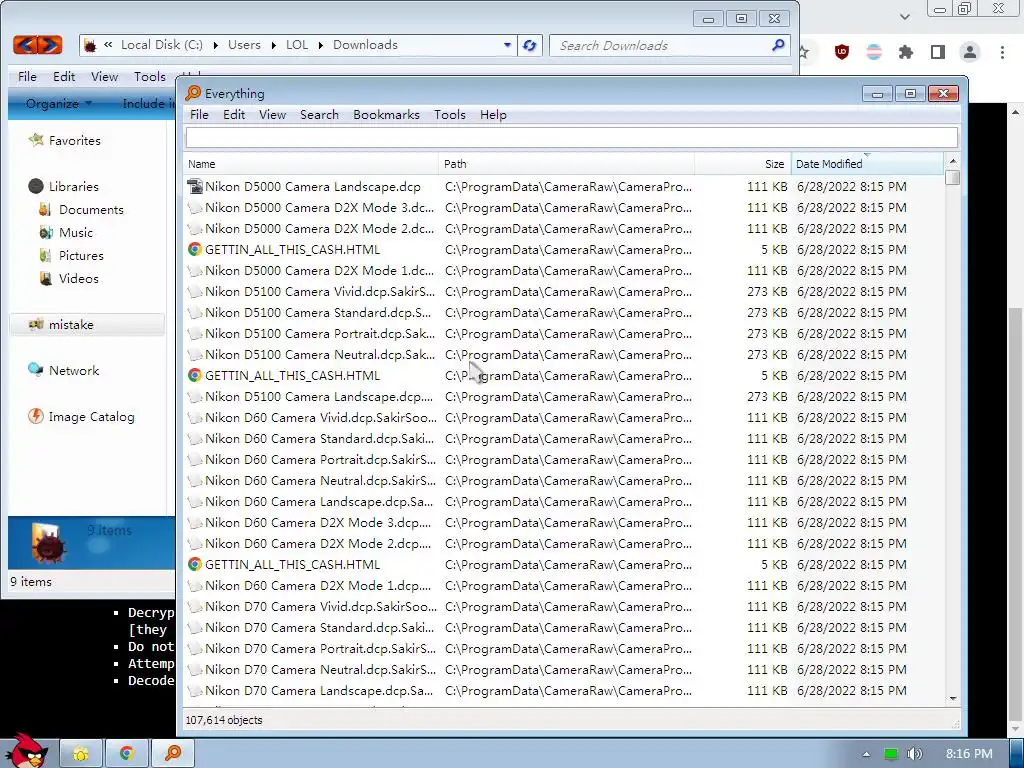Open Bookmarks menu in Everything

point(387,115)
